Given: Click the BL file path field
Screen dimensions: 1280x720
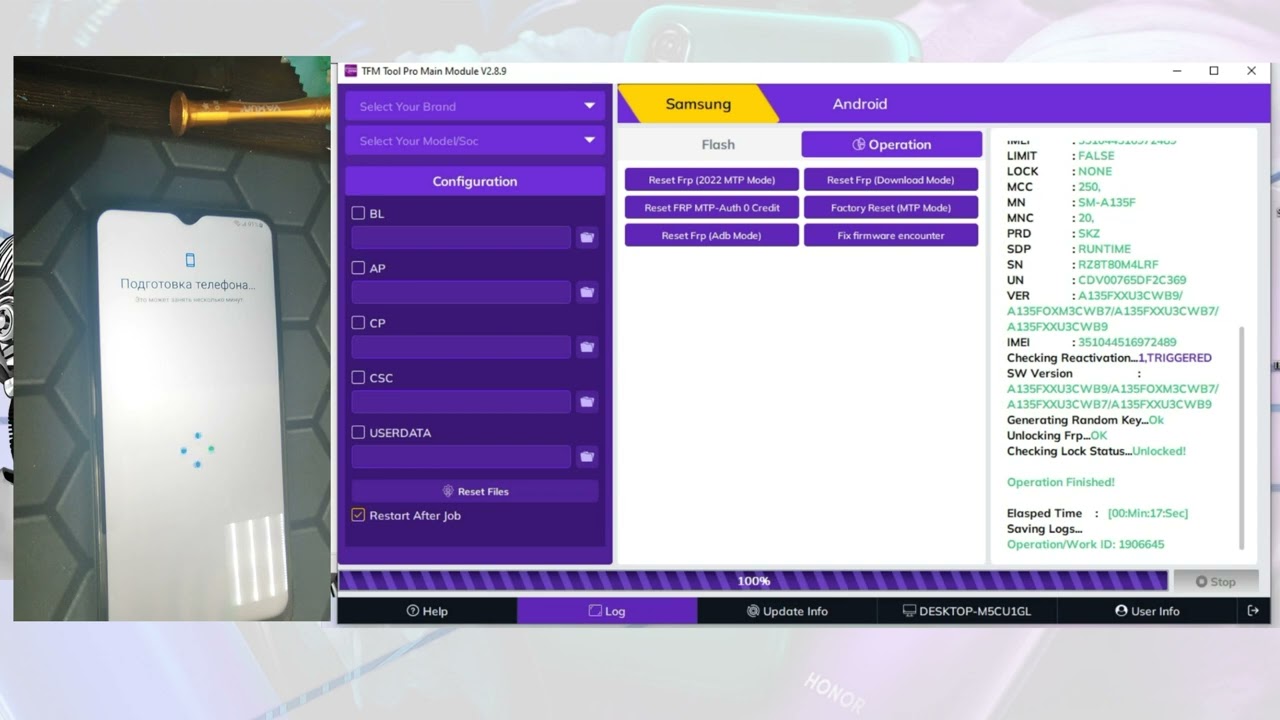Looking at the screenshot, I should (461, 237).
